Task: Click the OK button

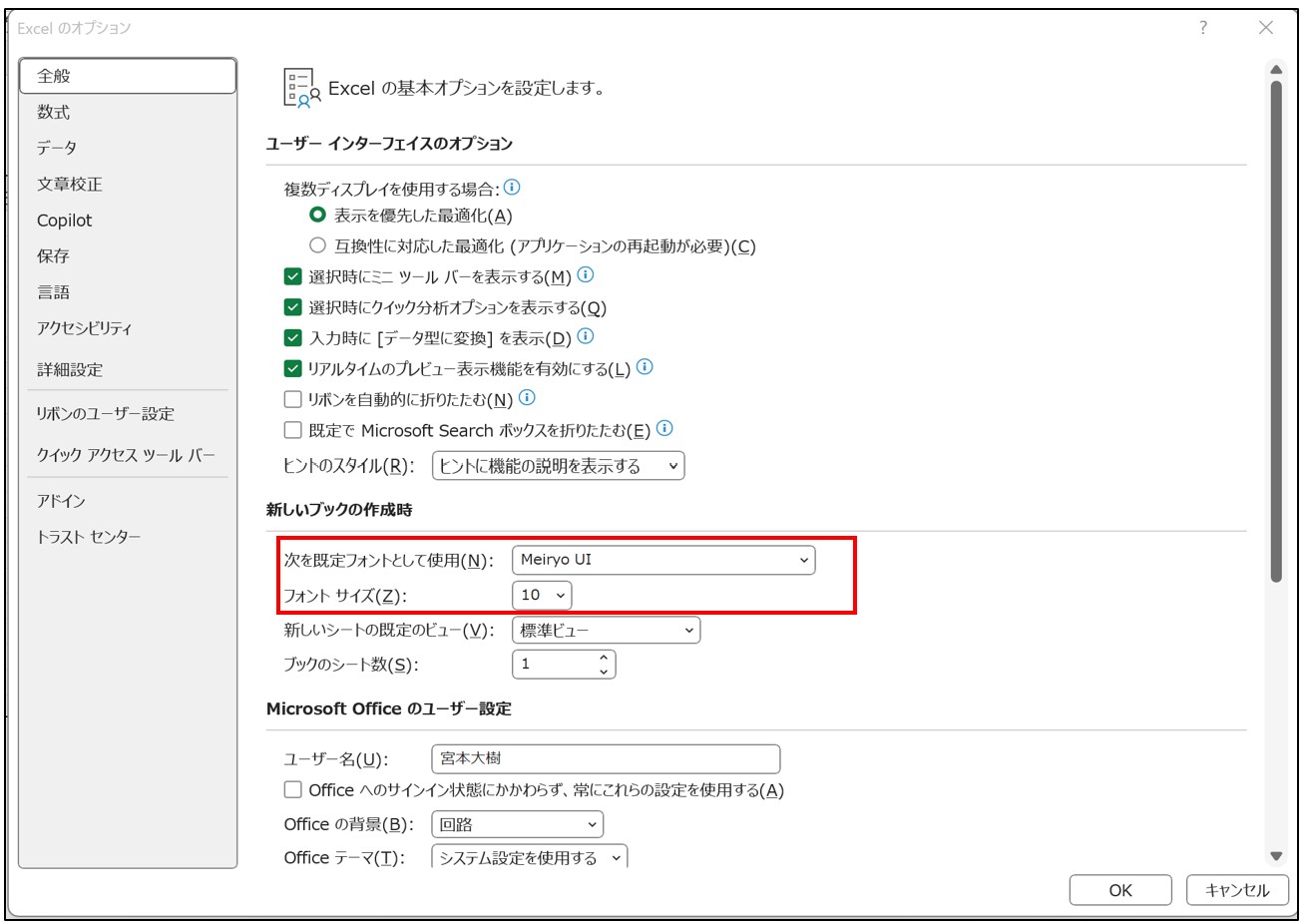Action: 1120,890
